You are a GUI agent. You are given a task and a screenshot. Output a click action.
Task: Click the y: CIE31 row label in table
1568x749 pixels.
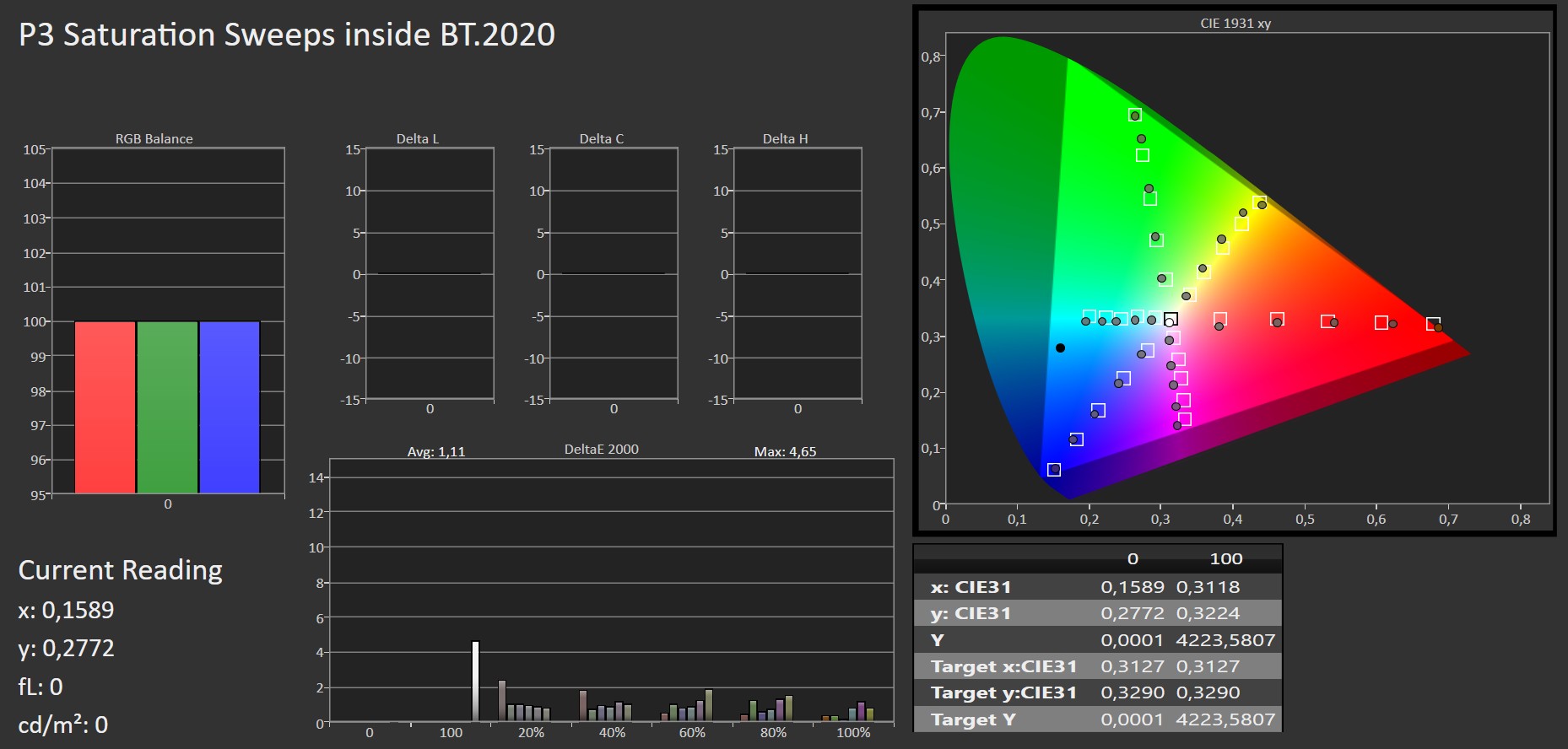point(971,613)
